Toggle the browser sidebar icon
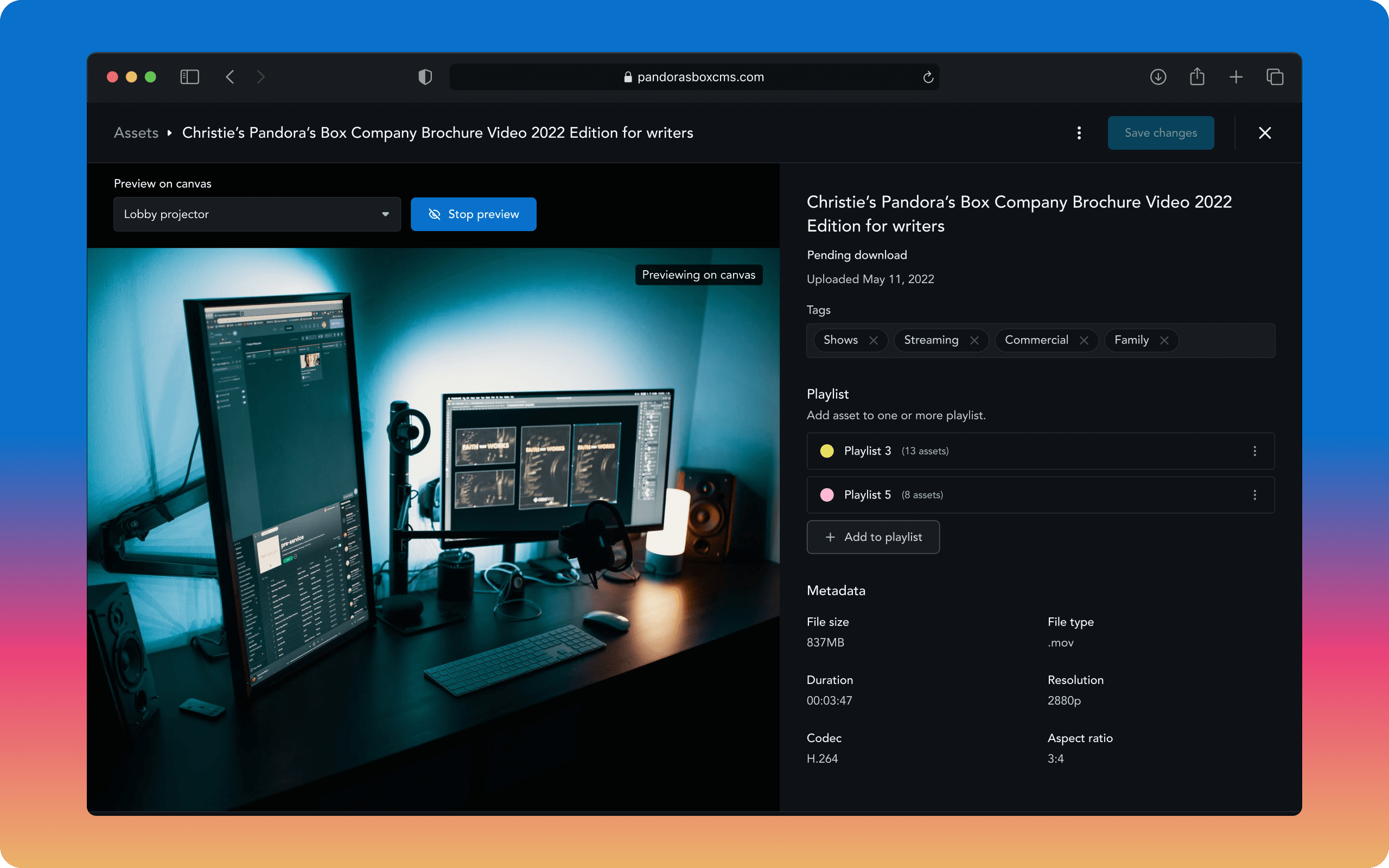The image size is (1389, 868). [x=189, y=77]
